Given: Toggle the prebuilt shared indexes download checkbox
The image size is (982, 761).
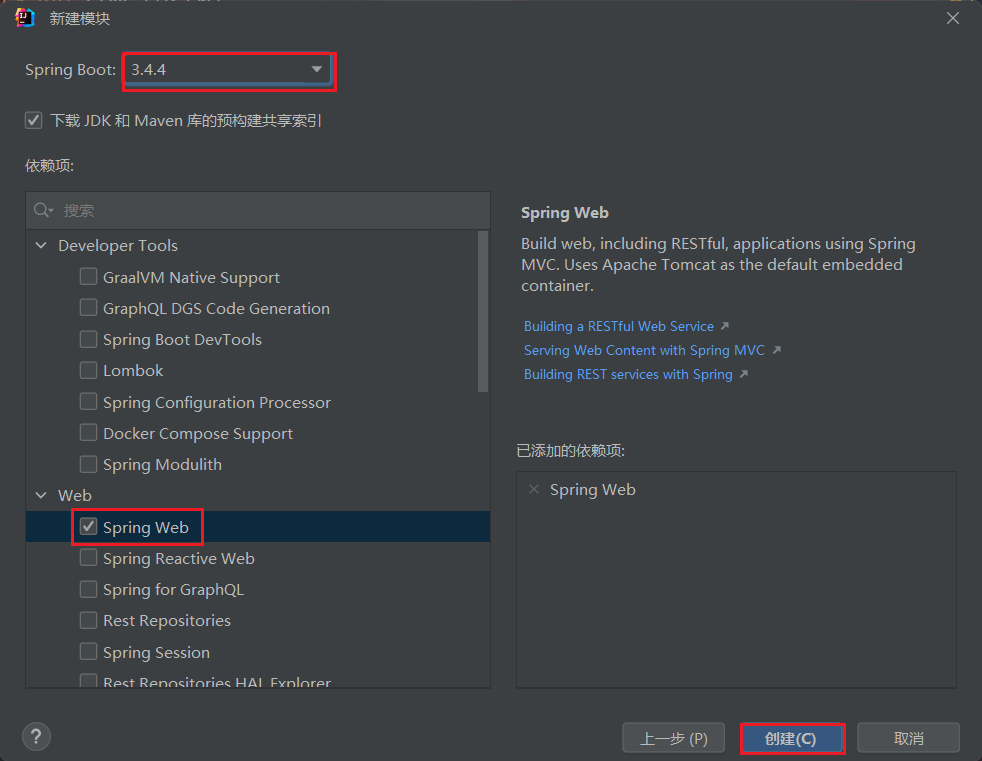Looking at the screenshot, I should (x=34, y=120).
